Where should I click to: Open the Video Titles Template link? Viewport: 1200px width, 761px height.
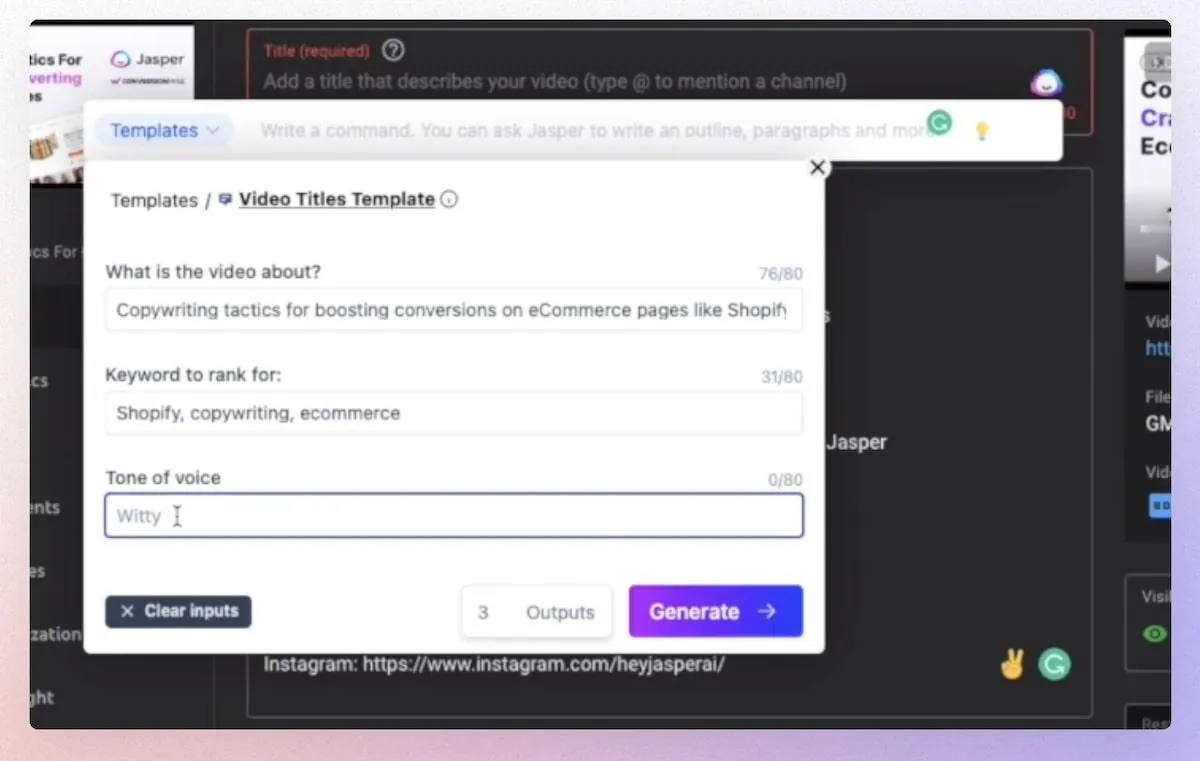[x=337, y=199]
